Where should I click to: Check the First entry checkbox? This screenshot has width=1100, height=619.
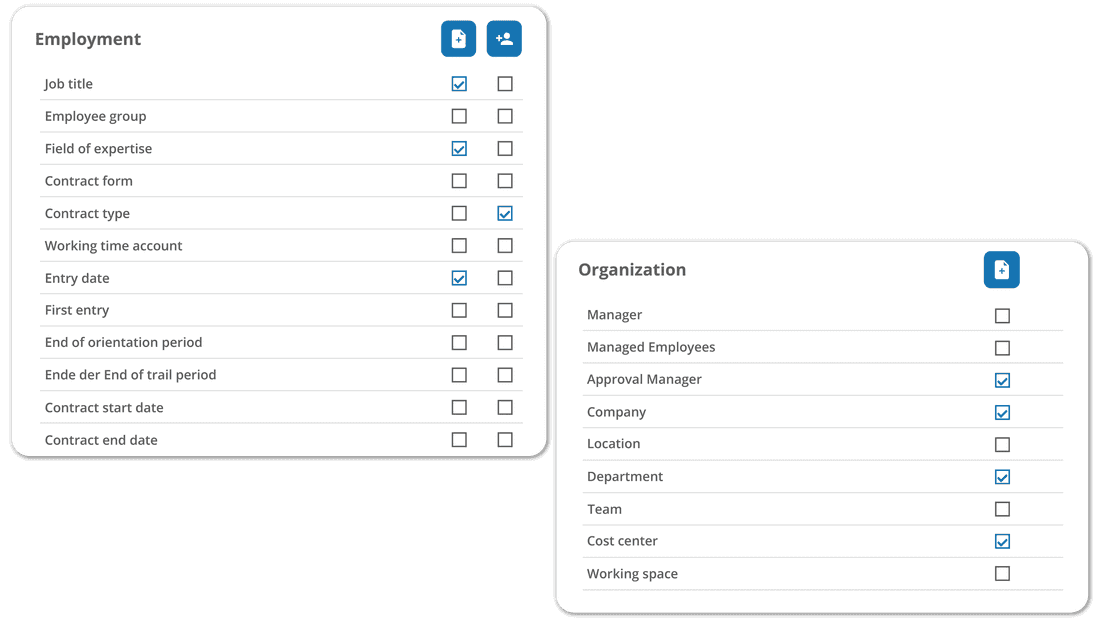pyautogui.click(x=458, y=310)
